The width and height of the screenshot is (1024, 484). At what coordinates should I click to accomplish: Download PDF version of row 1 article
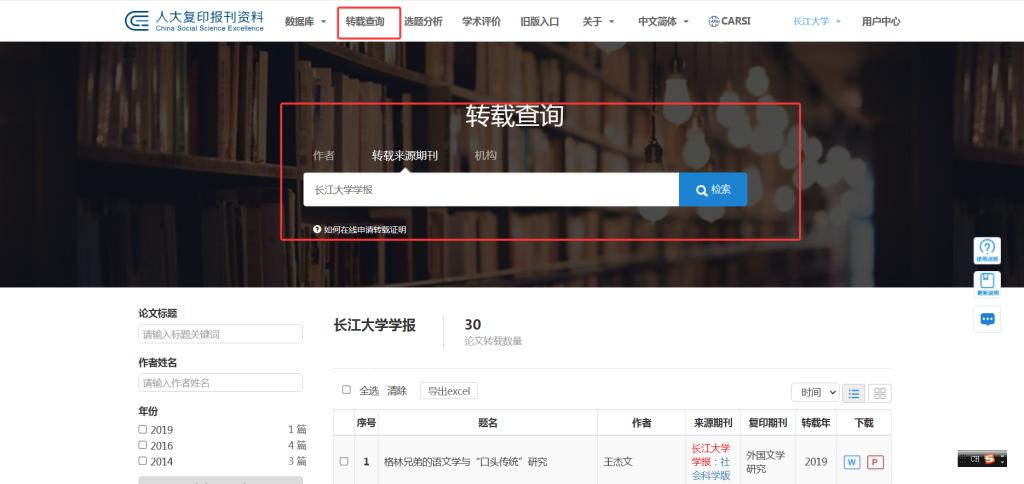tap(875, 462)
